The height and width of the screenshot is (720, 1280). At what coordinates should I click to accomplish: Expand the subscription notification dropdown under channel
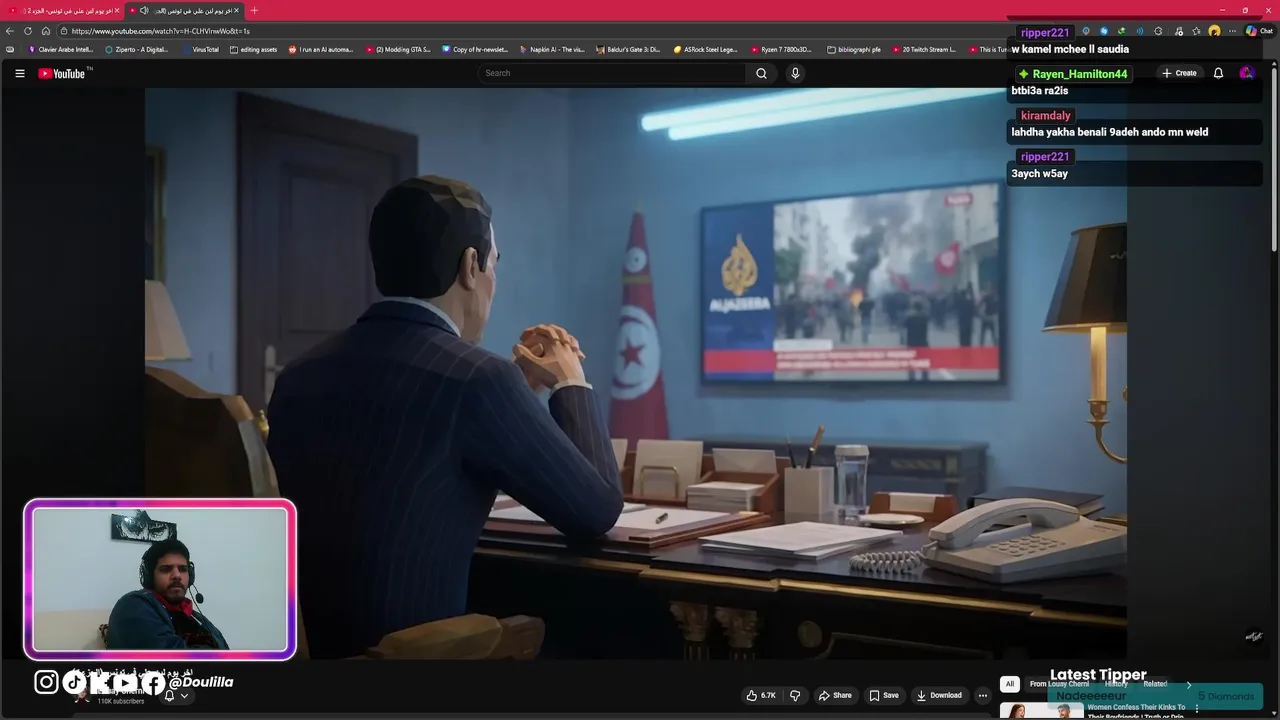pos(184,695)
